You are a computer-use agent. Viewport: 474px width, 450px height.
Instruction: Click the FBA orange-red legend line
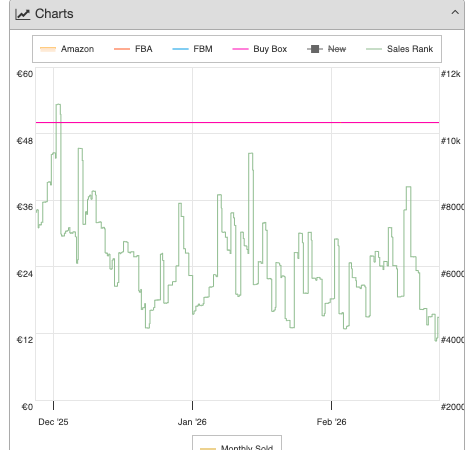(122, 49)
